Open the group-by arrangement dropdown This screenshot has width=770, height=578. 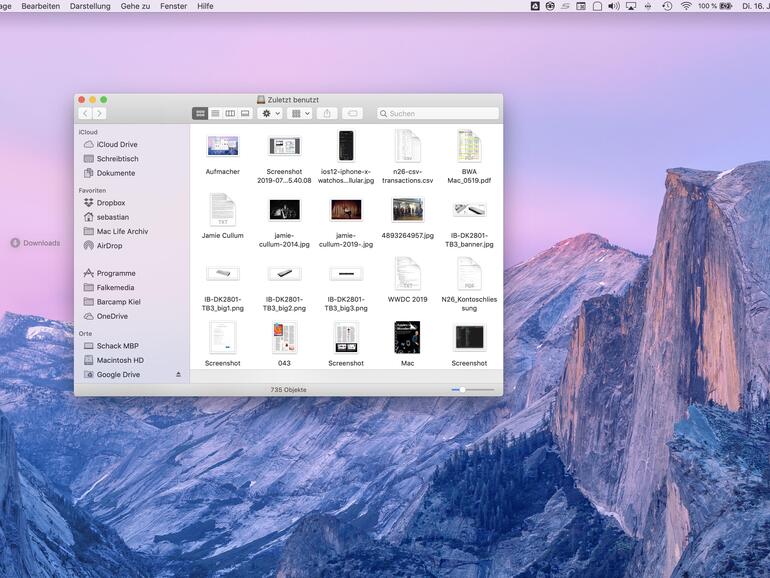pyautogui.click(x=299, y=114)
